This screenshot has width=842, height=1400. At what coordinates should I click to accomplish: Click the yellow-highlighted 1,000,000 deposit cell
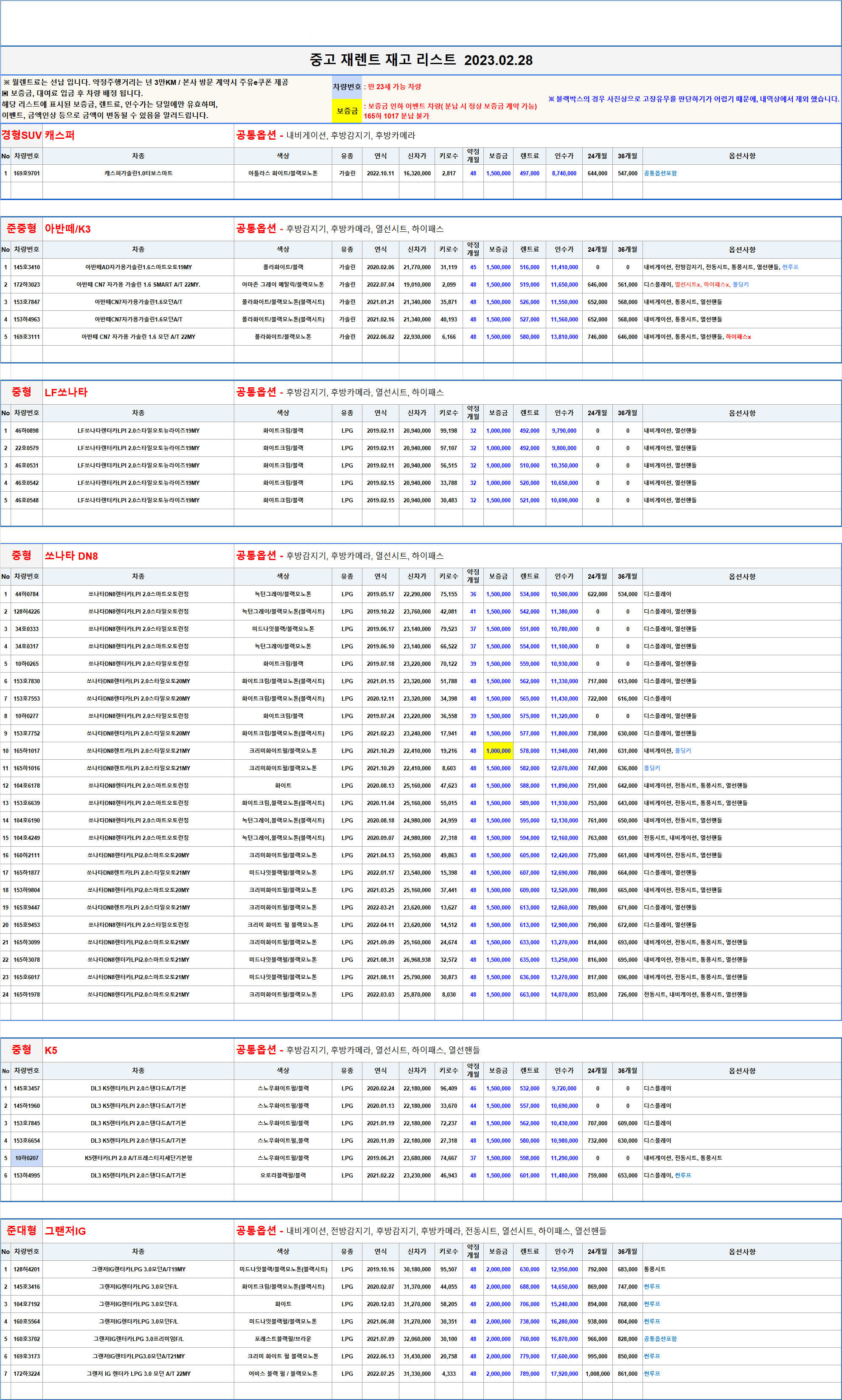(x=498, y=750)
